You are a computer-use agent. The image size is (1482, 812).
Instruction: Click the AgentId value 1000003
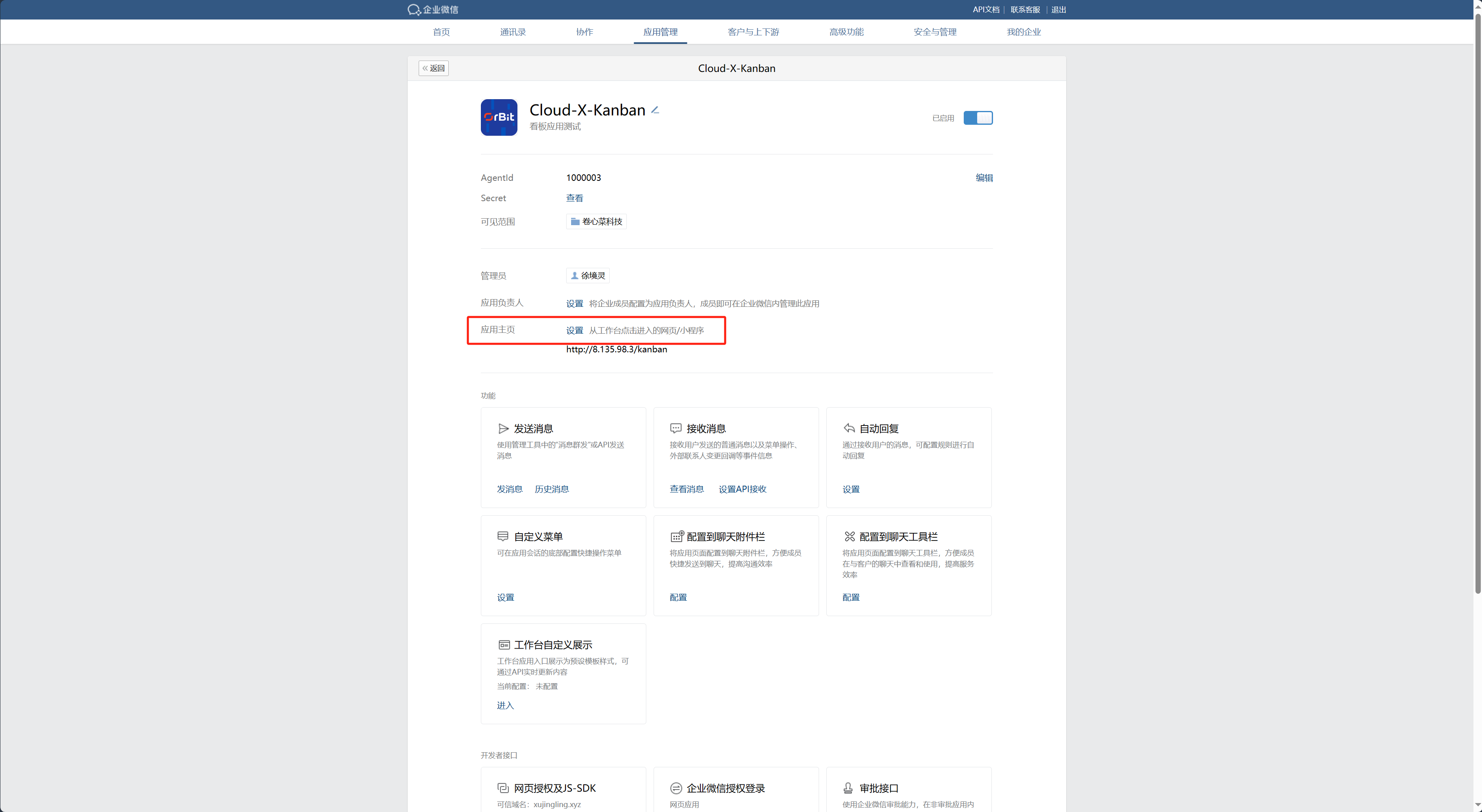click(x=583, y=178)
